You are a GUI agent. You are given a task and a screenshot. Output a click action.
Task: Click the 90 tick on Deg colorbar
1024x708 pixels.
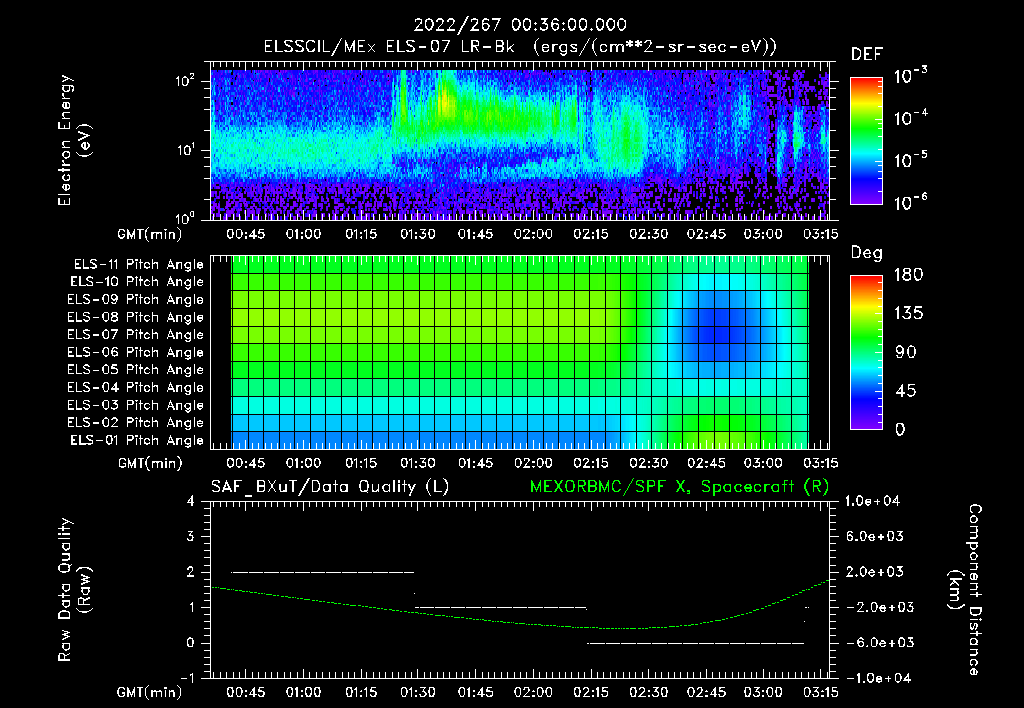[x=906, y=352]
